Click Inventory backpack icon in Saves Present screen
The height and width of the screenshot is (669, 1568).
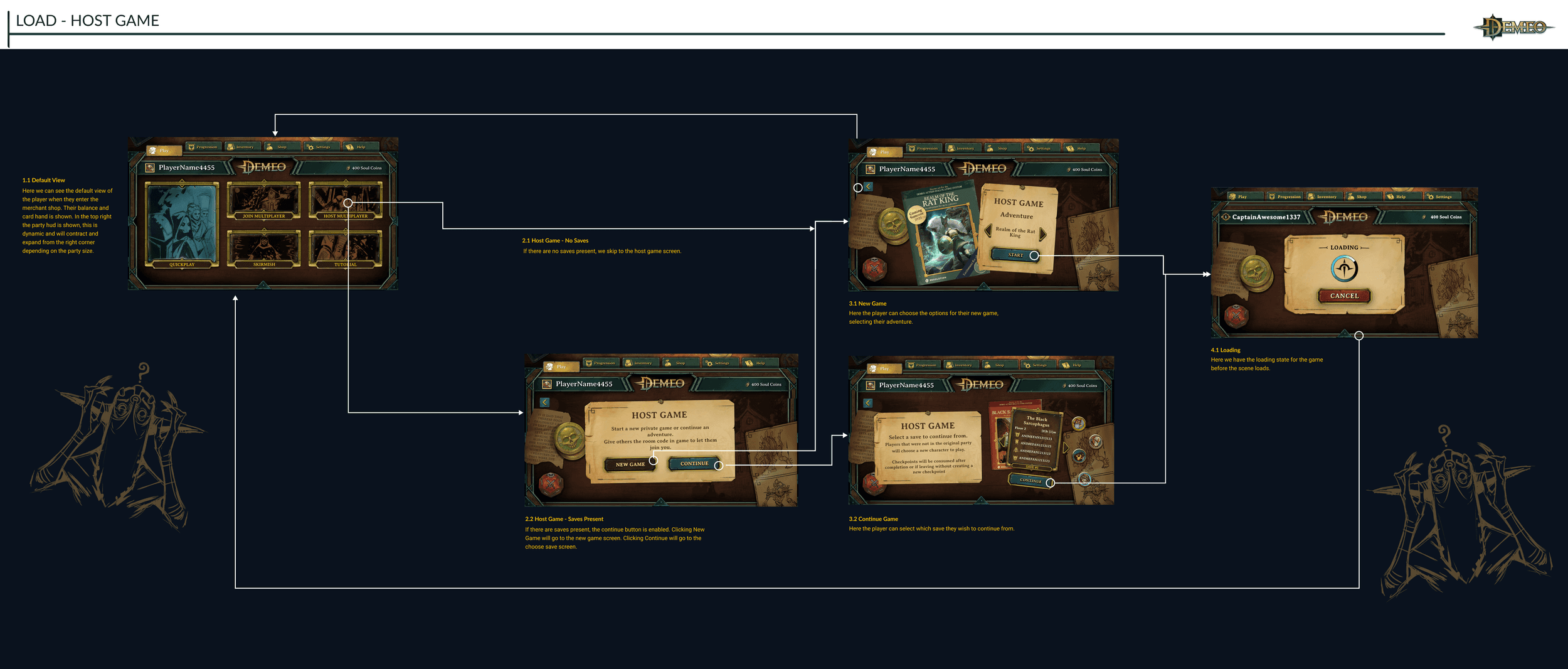[628, 363]
